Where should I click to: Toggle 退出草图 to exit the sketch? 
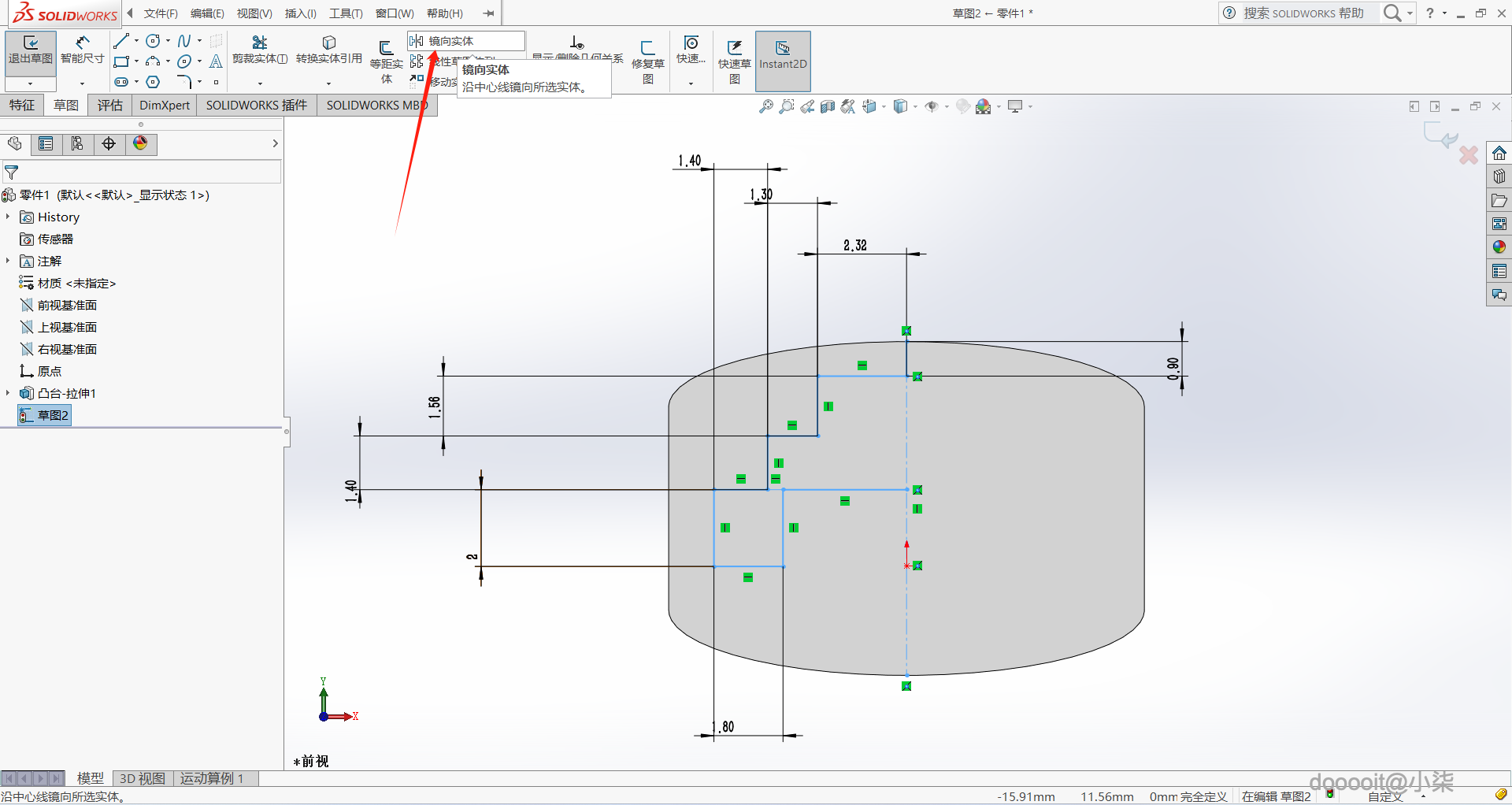(x=30, y=49)
